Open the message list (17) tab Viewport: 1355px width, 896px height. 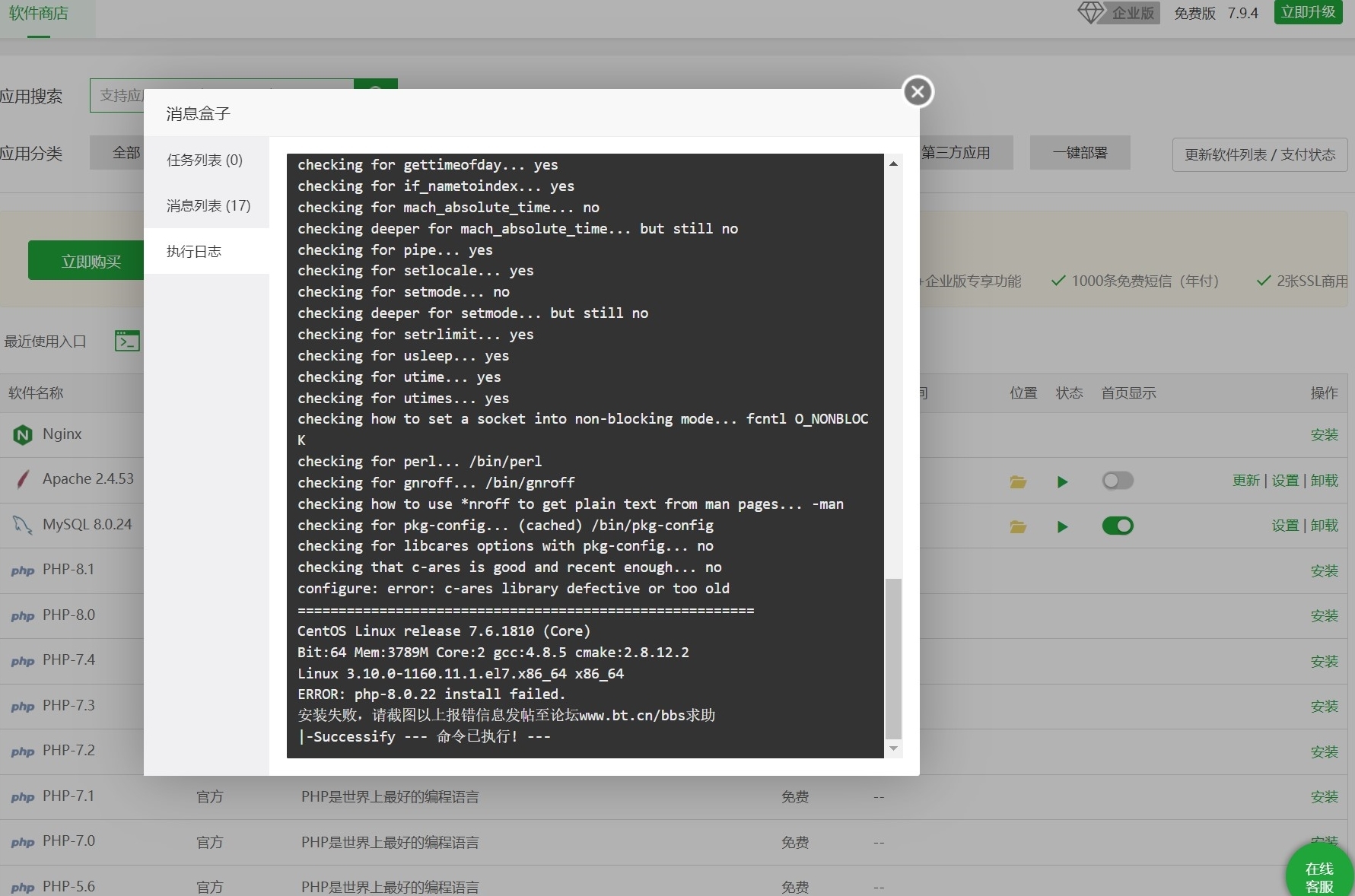click(205, 205)
